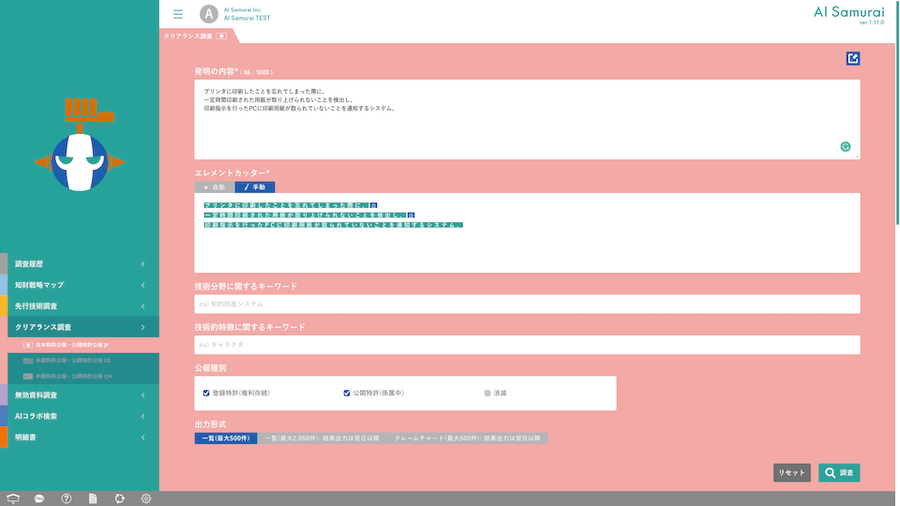Click the 調査 search button
This screenshot has height=506, width=900.
(839, 473)
